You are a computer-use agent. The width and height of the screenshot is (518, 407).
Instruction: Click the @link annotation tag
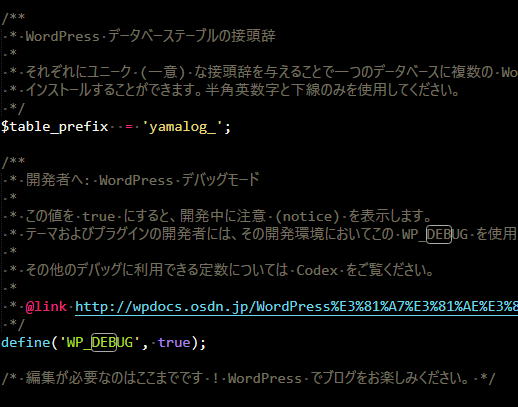click(x=46, y=306)
